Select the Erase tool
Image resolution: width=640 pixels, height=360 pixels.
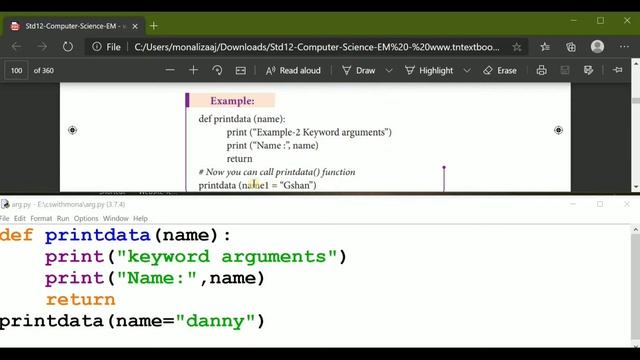(500, 71)
